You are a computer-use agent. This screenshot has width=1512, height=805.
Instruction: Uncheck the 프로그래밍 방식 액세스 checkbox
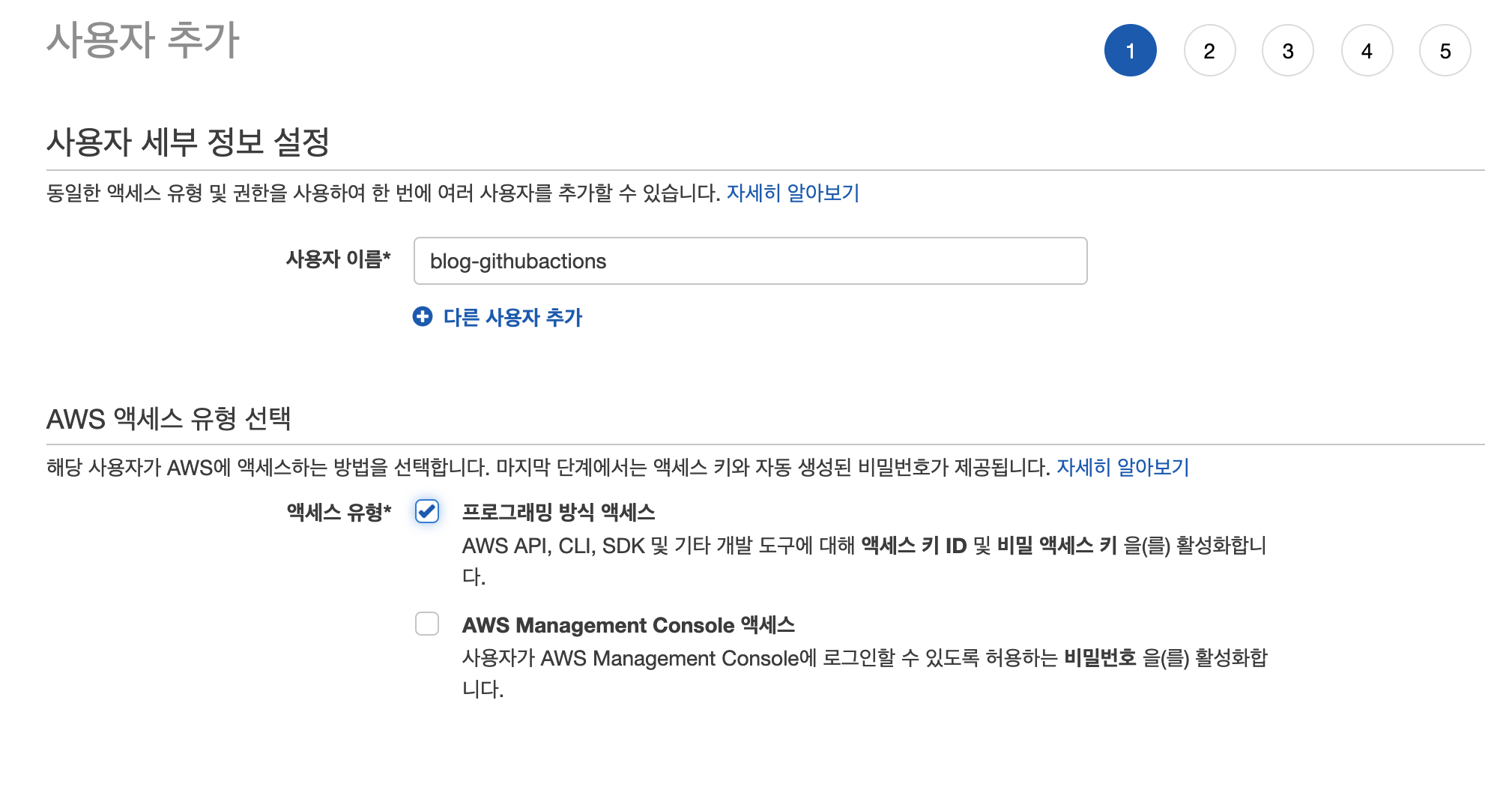pyautogui.click(x=427, y=512)
